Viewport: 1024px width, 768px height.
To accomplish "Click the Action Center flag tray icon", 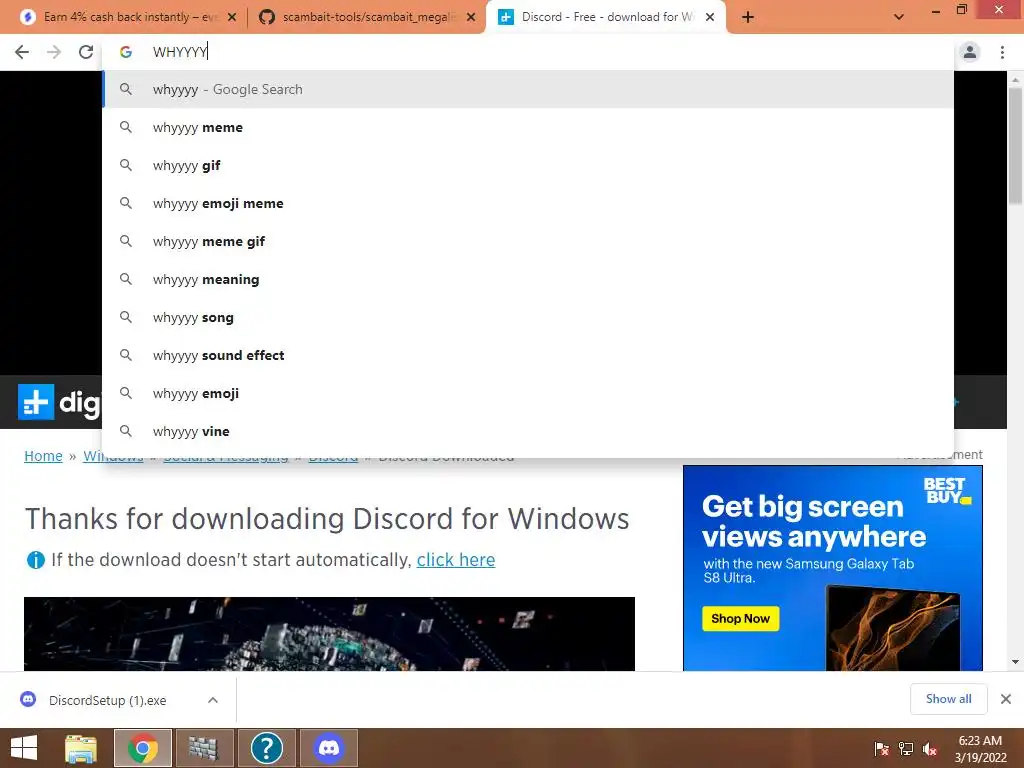I will click(x=881, y=749).
